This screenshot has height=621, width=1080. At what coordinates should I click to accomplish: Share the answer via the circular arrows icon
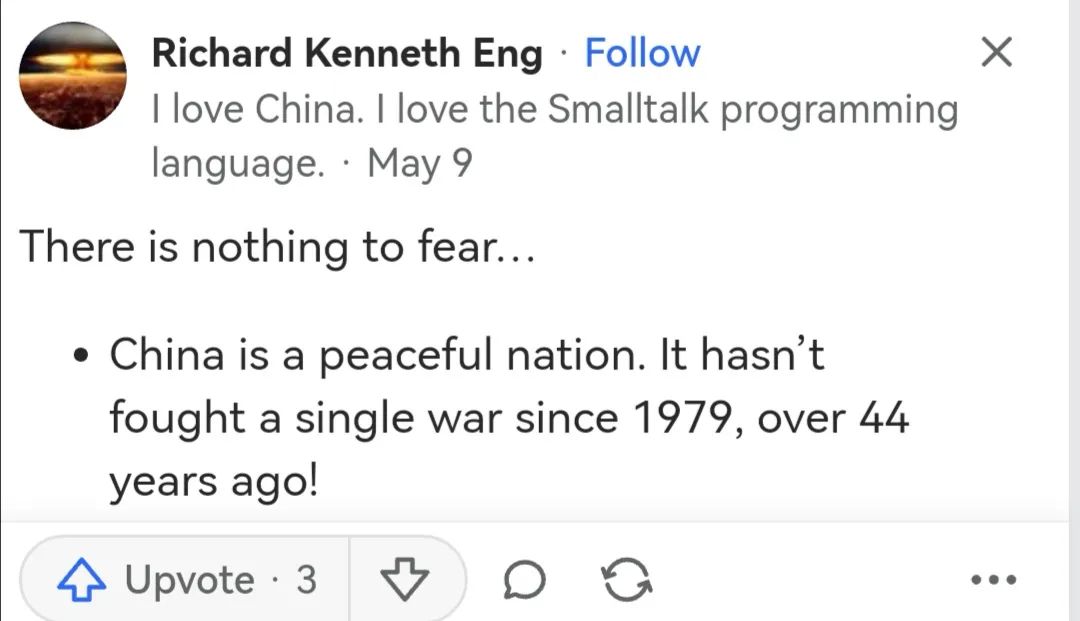(630, 580)
